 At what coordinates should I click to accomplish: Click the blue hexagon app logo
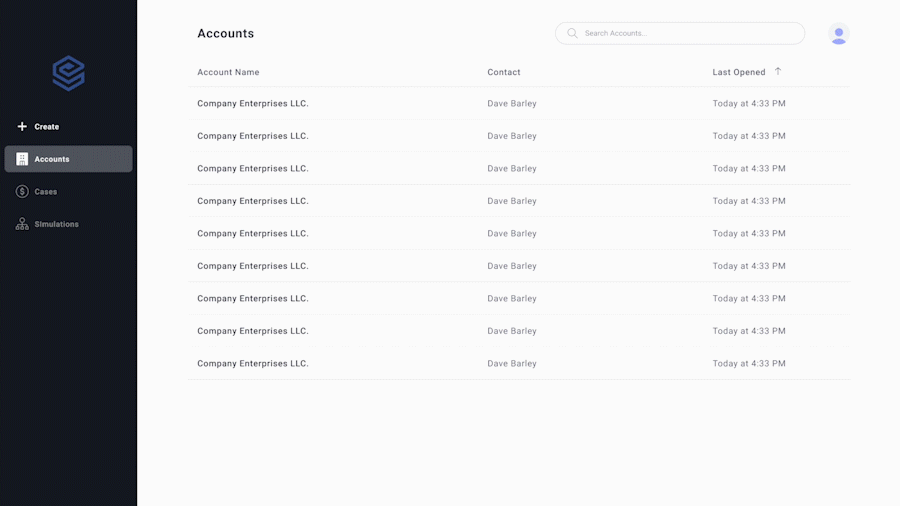tap(68, 73)
